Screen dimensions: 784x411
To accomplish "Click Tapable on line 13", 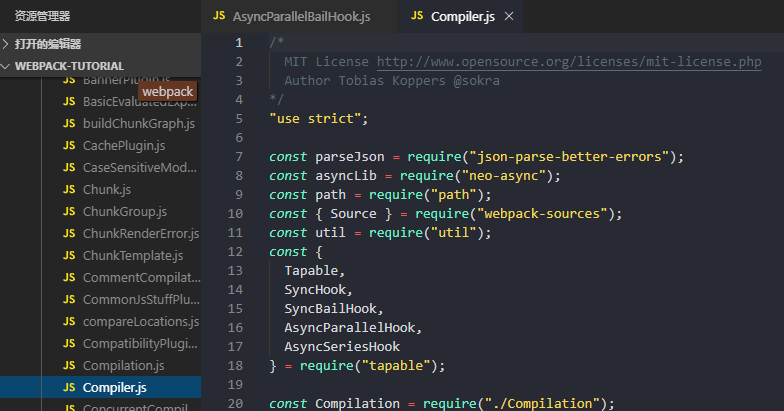I will [x=311, y=271].
